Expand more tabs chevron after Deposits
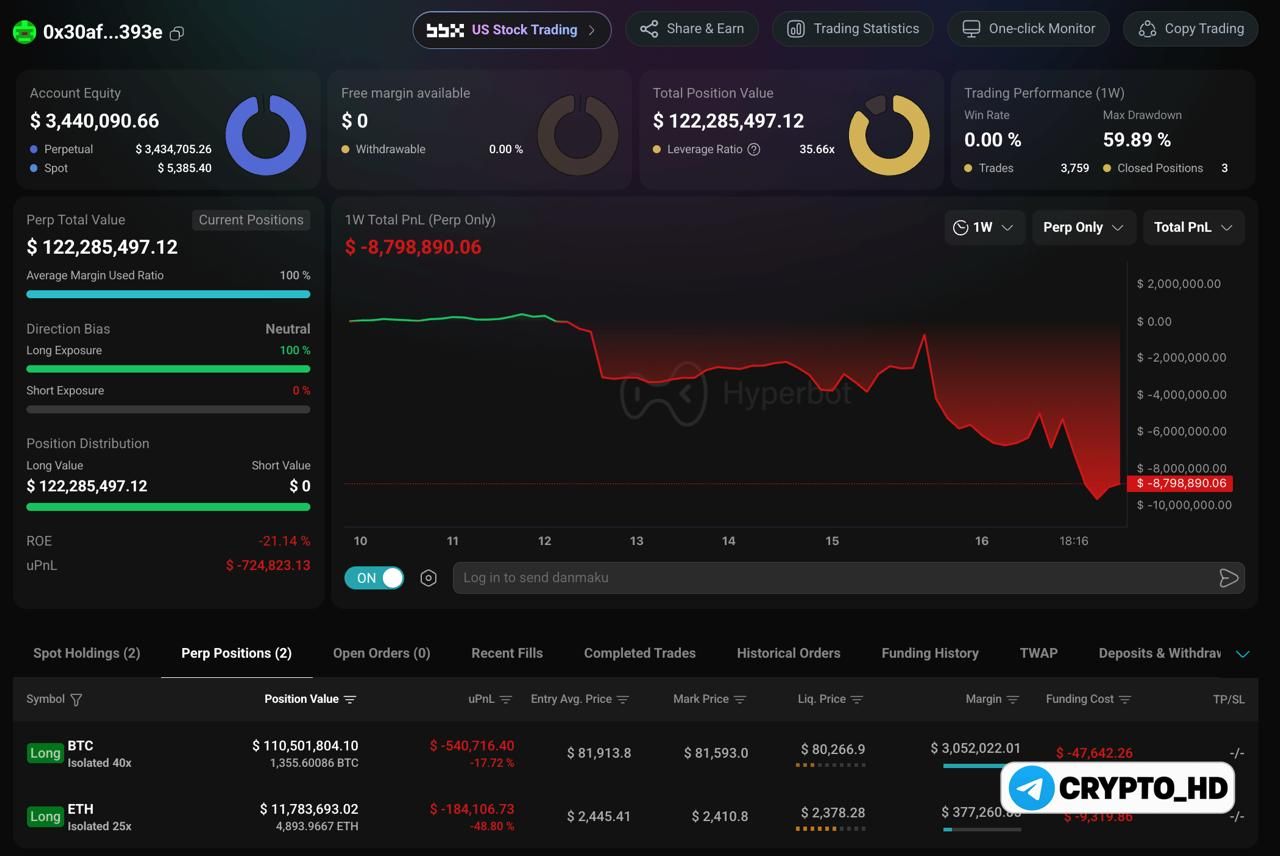Screen dimensions: 1280x856 pos(1243,654)
